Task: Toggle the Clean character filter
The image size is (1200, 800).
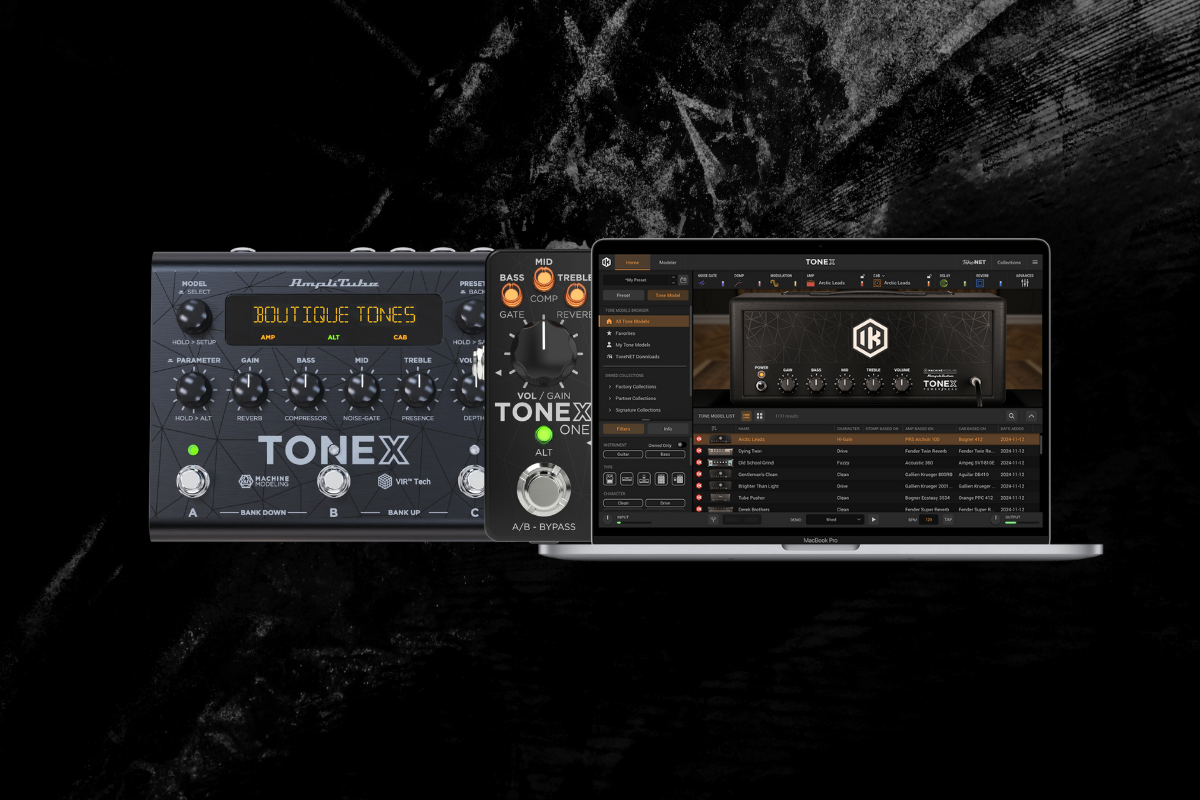Action: [x=623, y=503]
